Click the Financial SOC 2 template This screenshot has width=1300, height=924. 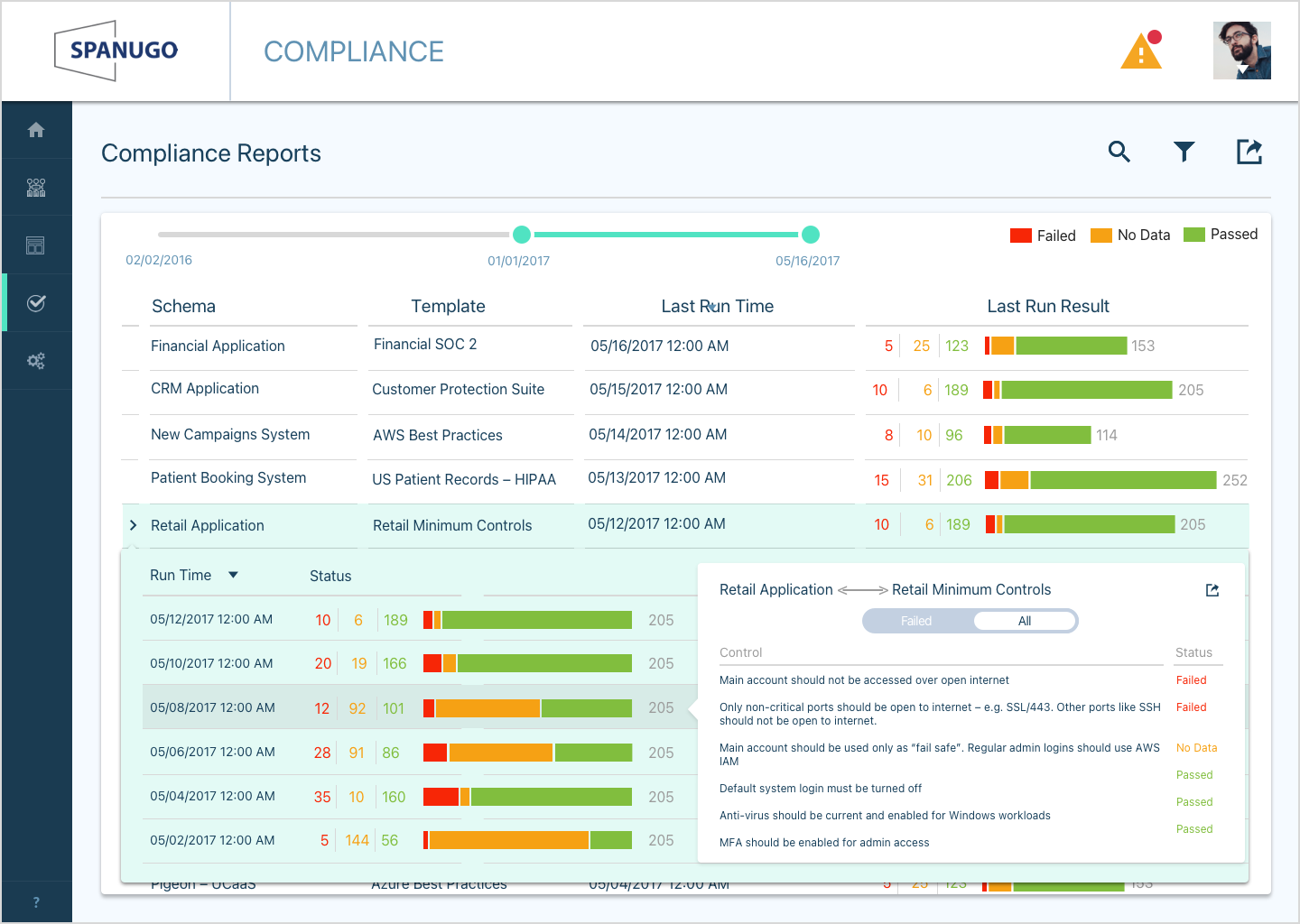coord(425,344)
